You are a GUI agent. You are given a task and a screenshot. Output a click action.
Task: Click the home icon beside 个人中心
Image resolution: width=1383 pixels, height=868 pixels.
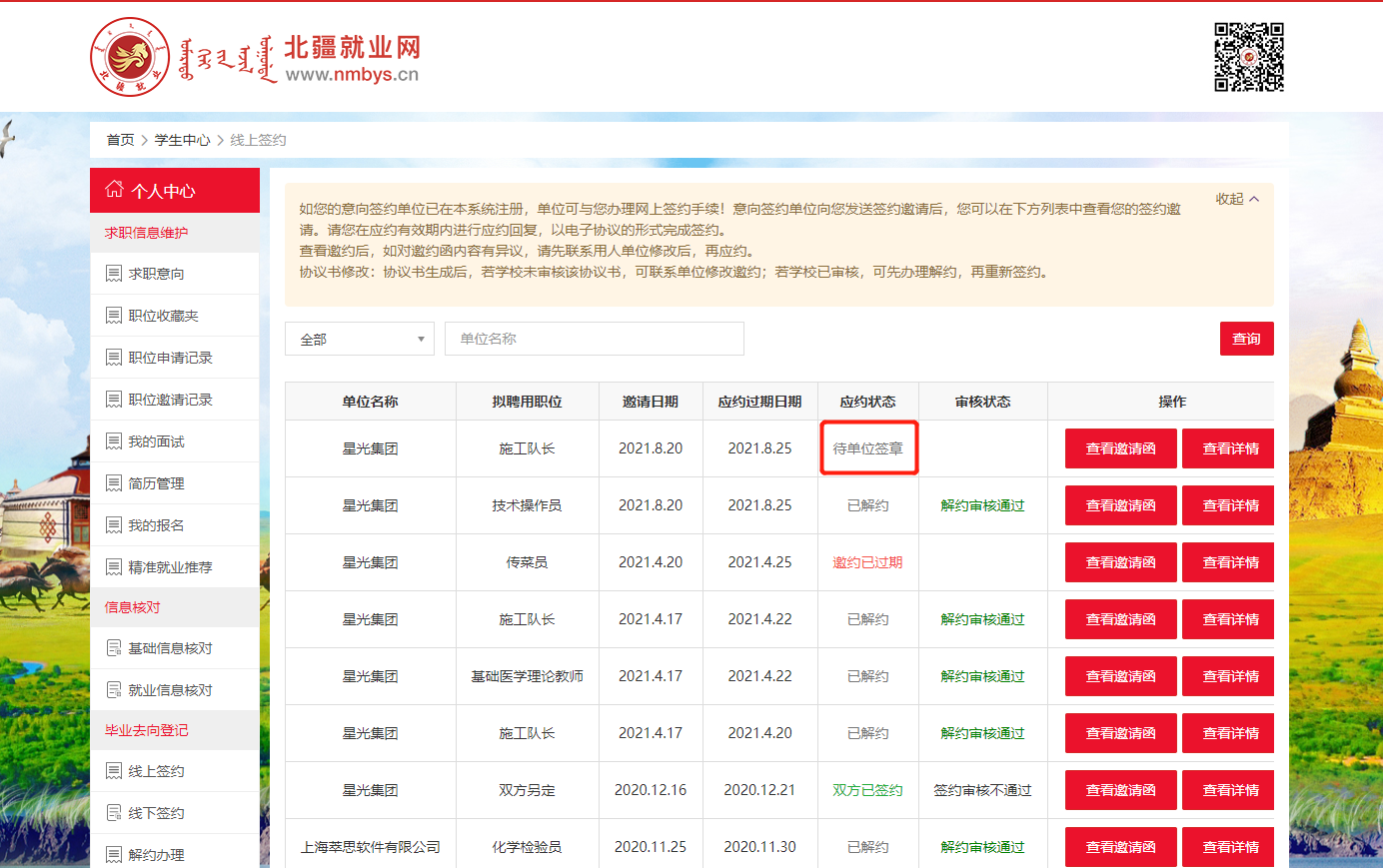click(x=114, y=189)
